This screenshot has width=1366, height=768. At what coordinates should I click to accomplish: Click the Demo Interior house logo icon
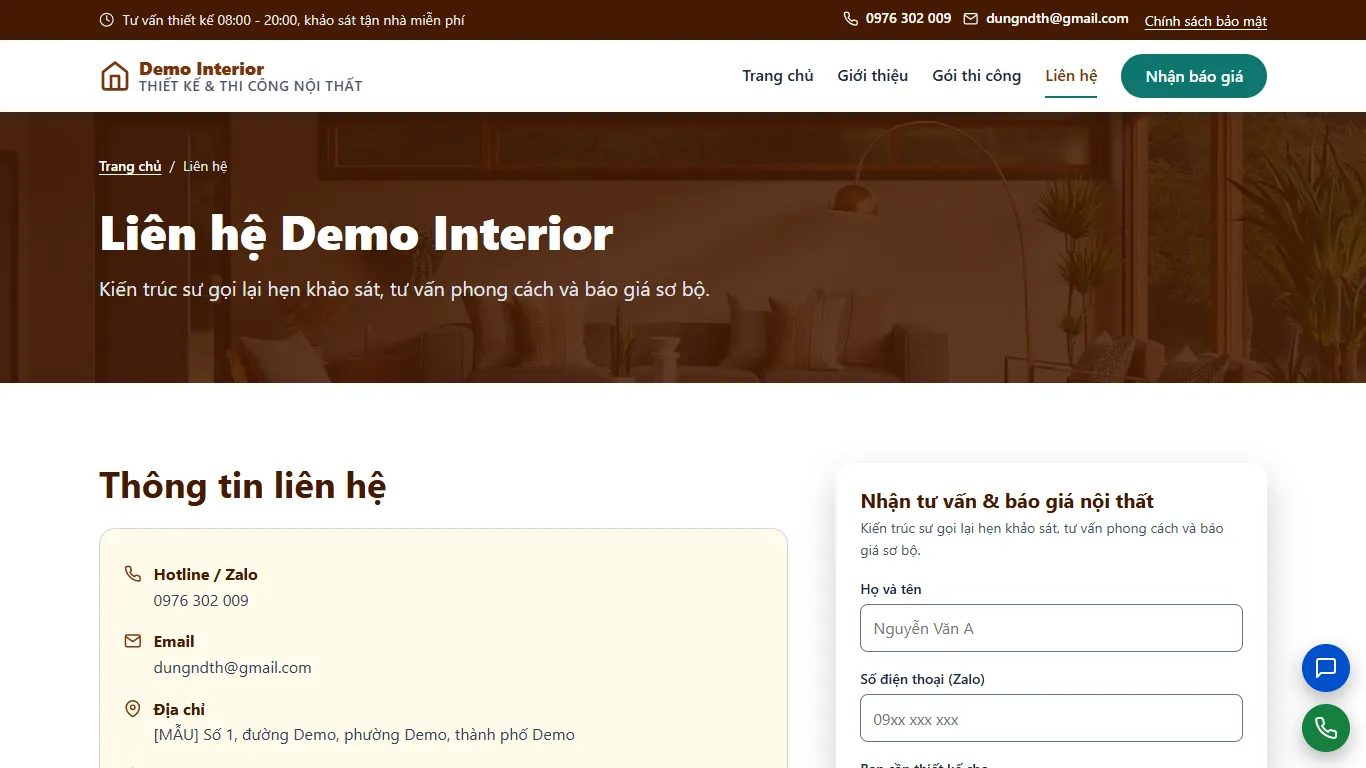tap(115, 76)
